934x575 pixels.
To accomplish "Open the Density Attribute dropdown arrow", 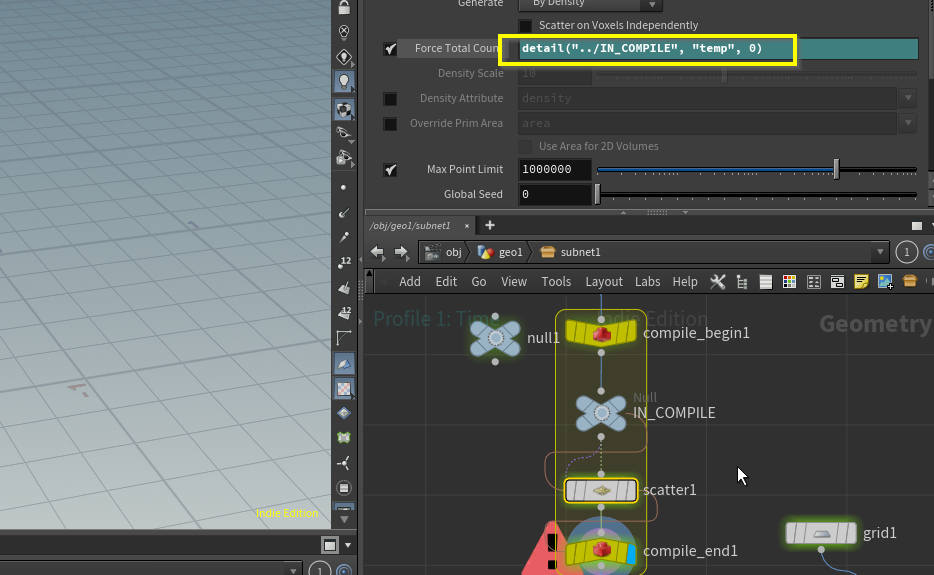I will (x=908, y=98).
